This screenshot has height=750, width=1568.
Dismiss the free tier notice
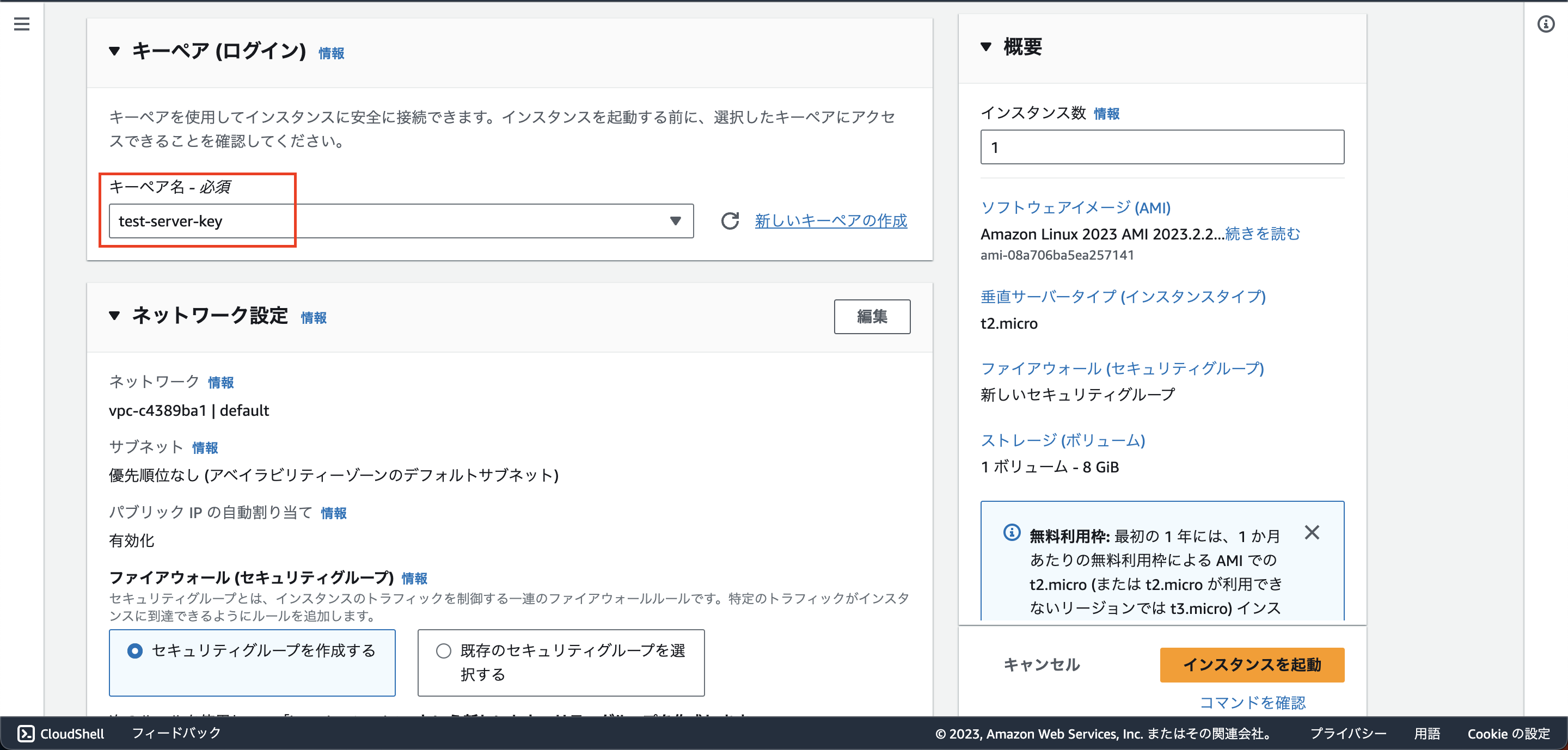pyautogui.click(x=1312, y=533)
